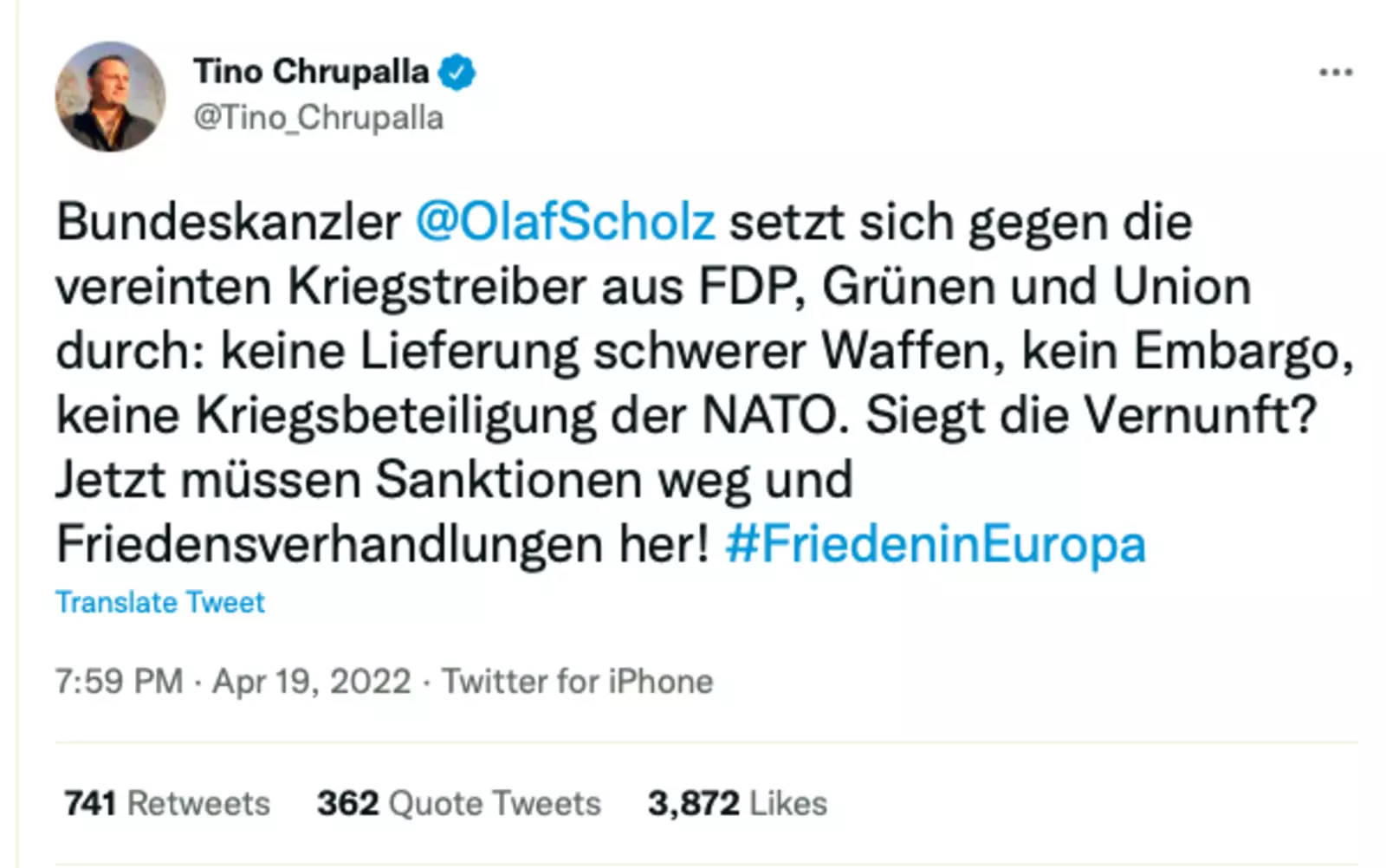Click the word NATO in the tweet
This screenshot has width=1386, height=868.
(769, 416)
